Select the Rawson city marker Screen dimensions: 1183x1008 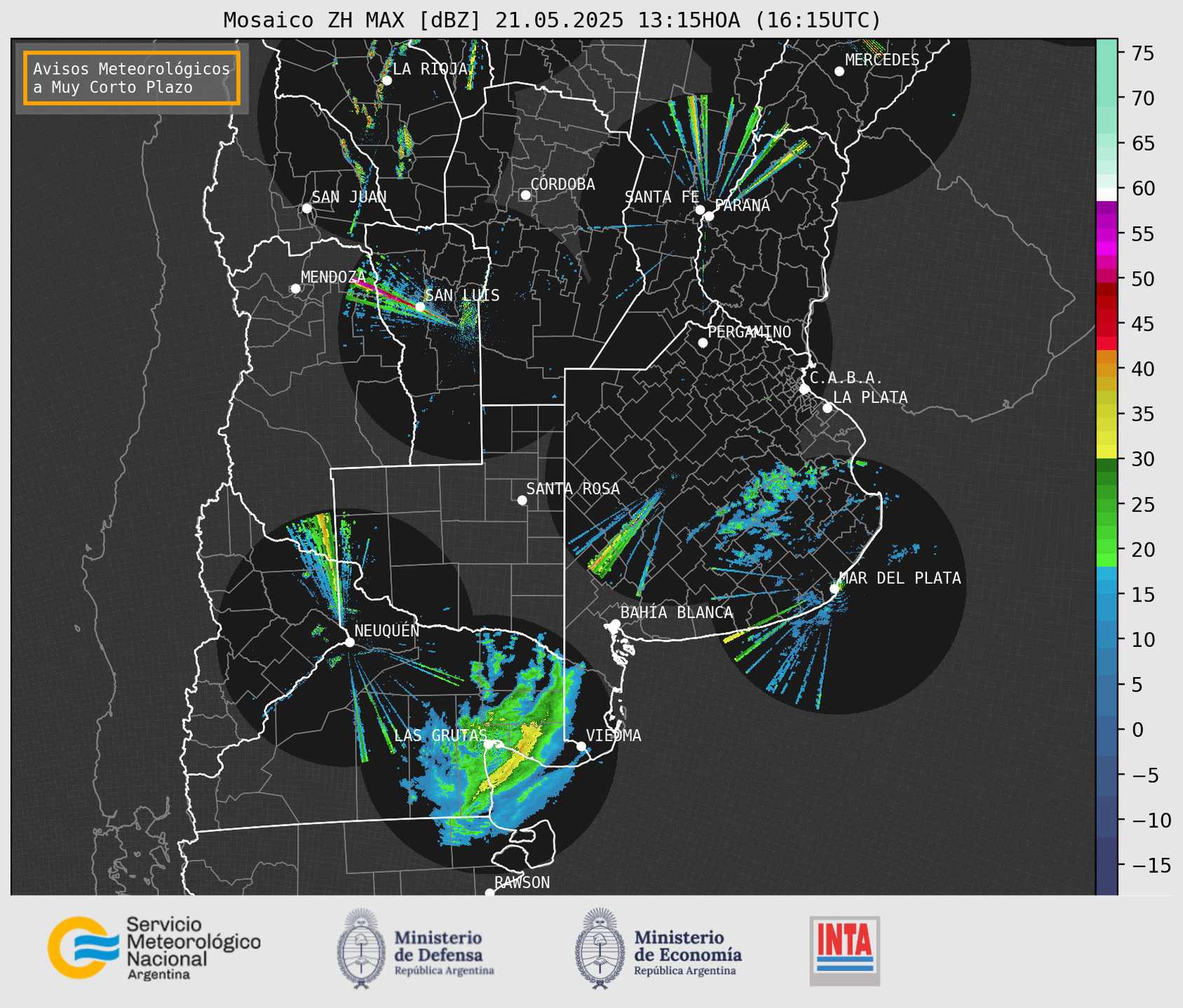pos(489,893)
